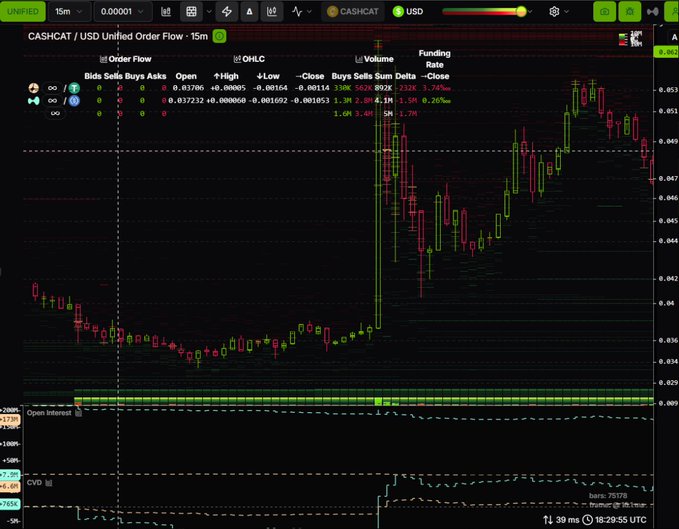Expand the arrow beside the settings gear

click(566, 12)
